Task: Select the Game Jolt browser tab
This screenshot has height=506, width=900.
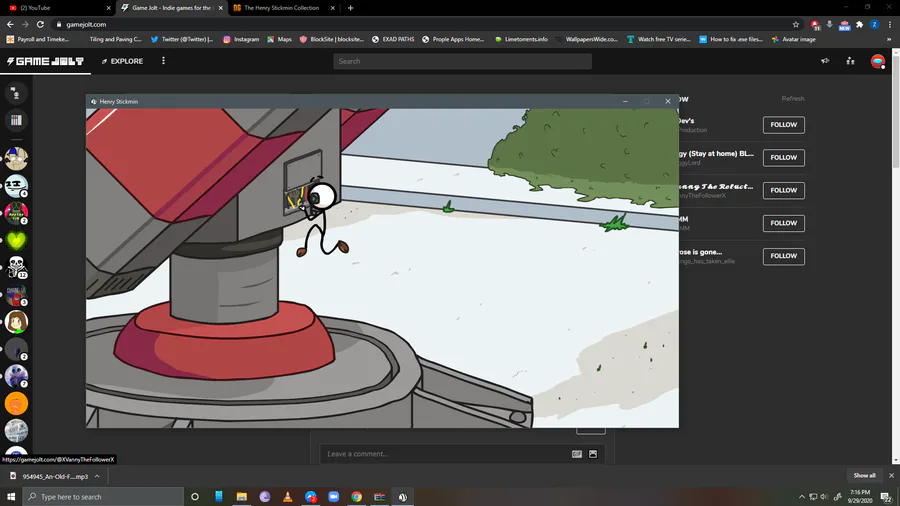Action: pos(171,8)
